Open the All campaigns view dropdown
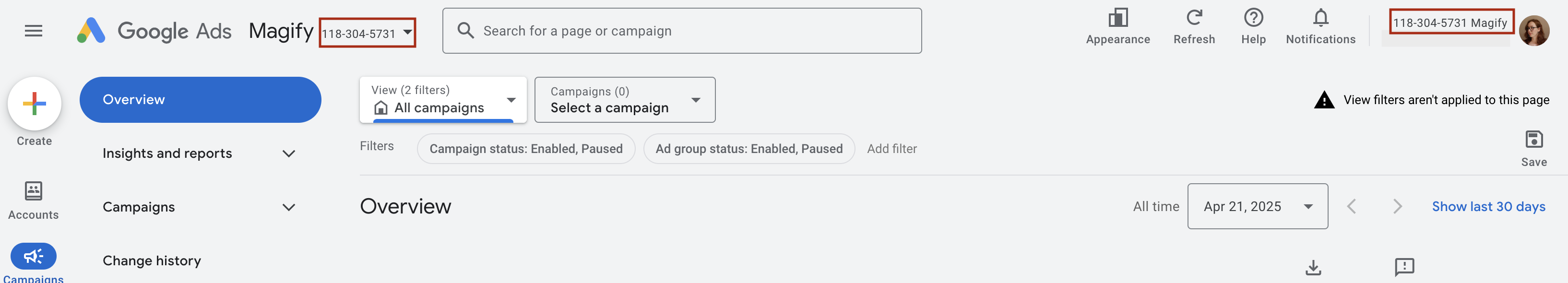The height and width of the screenshot is (283, 1568). pos(443,100)
